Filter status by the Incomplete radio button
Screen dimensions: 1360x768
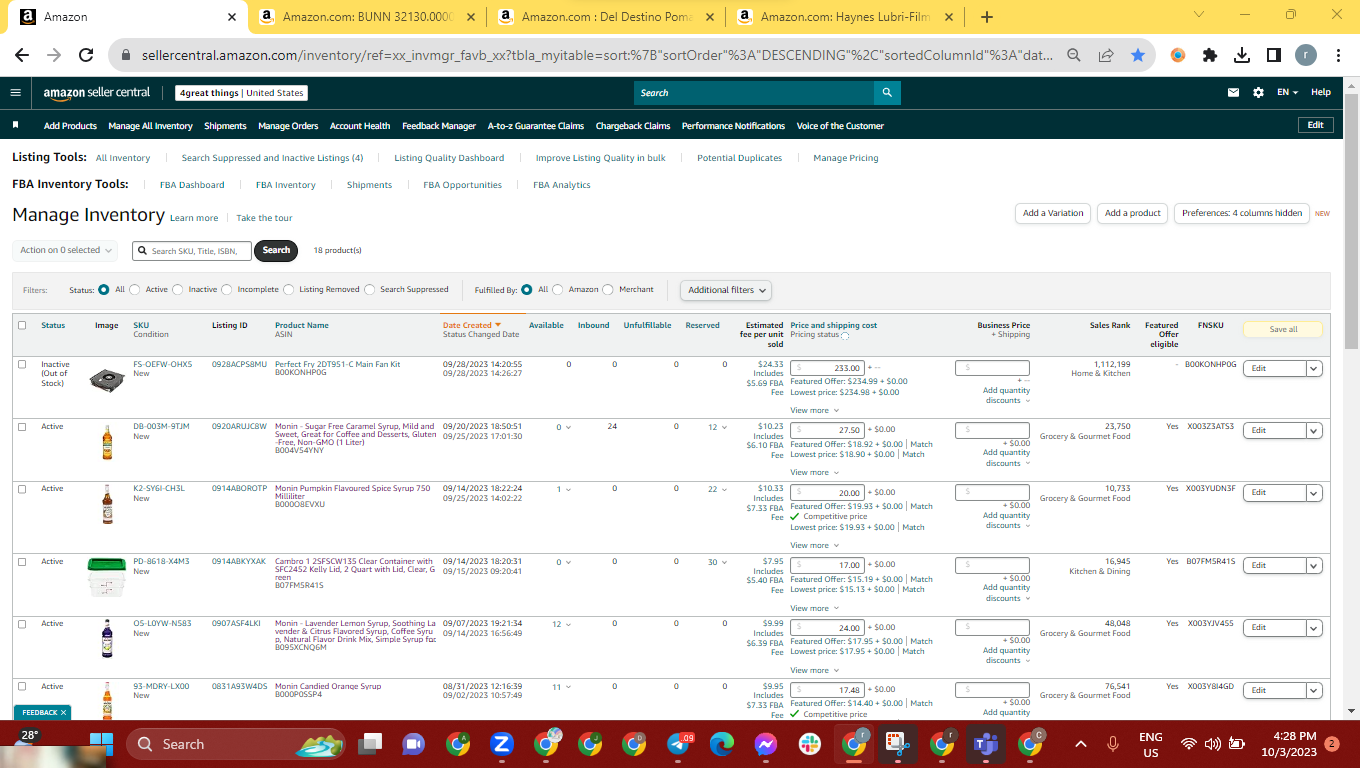click(227, 290)
